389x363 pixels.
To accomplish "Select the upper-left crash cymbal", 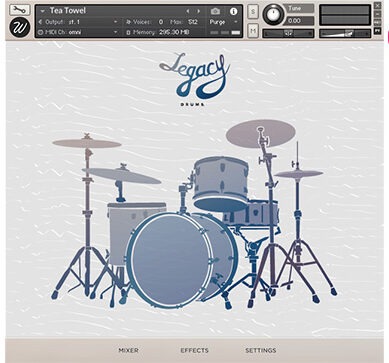I will [87, 143].
